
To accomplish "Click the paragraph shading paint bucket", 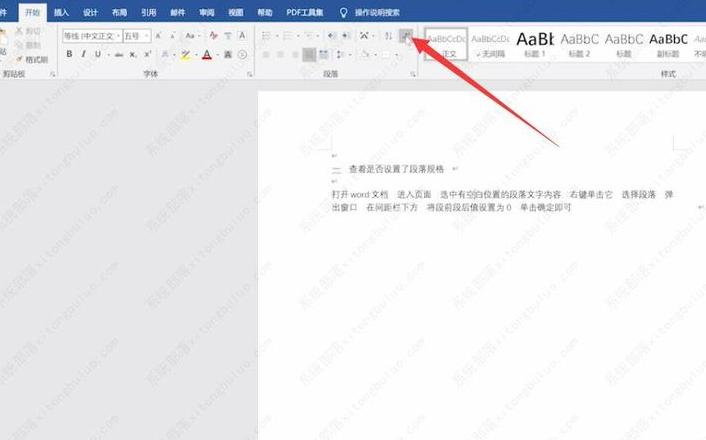I will (365, 54).
